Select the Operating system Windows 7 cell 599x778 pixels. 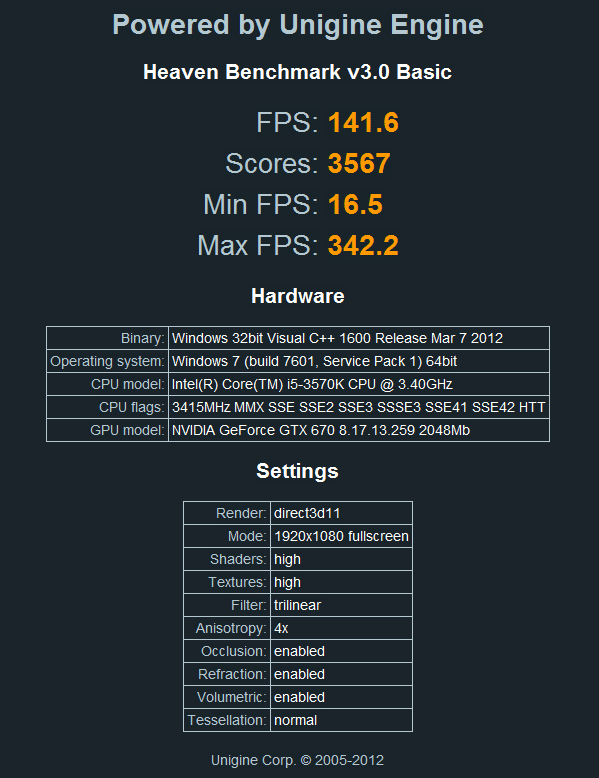[359, 361]
